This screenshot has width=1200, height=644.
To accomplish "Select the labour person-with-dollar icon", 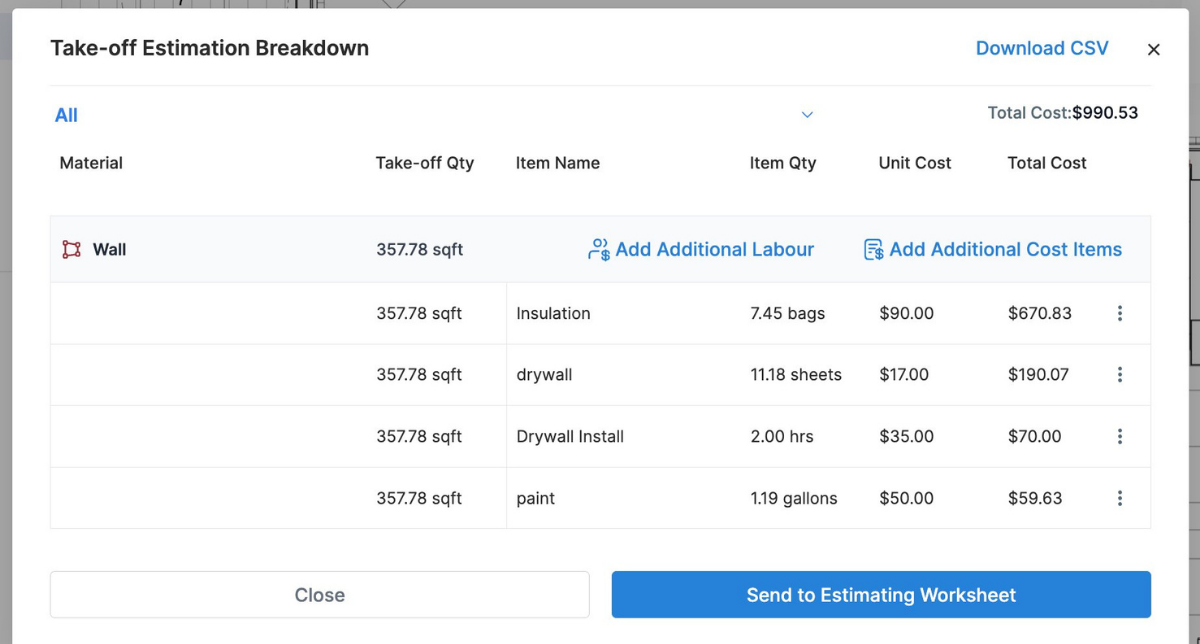I will (x=598, y=249).
